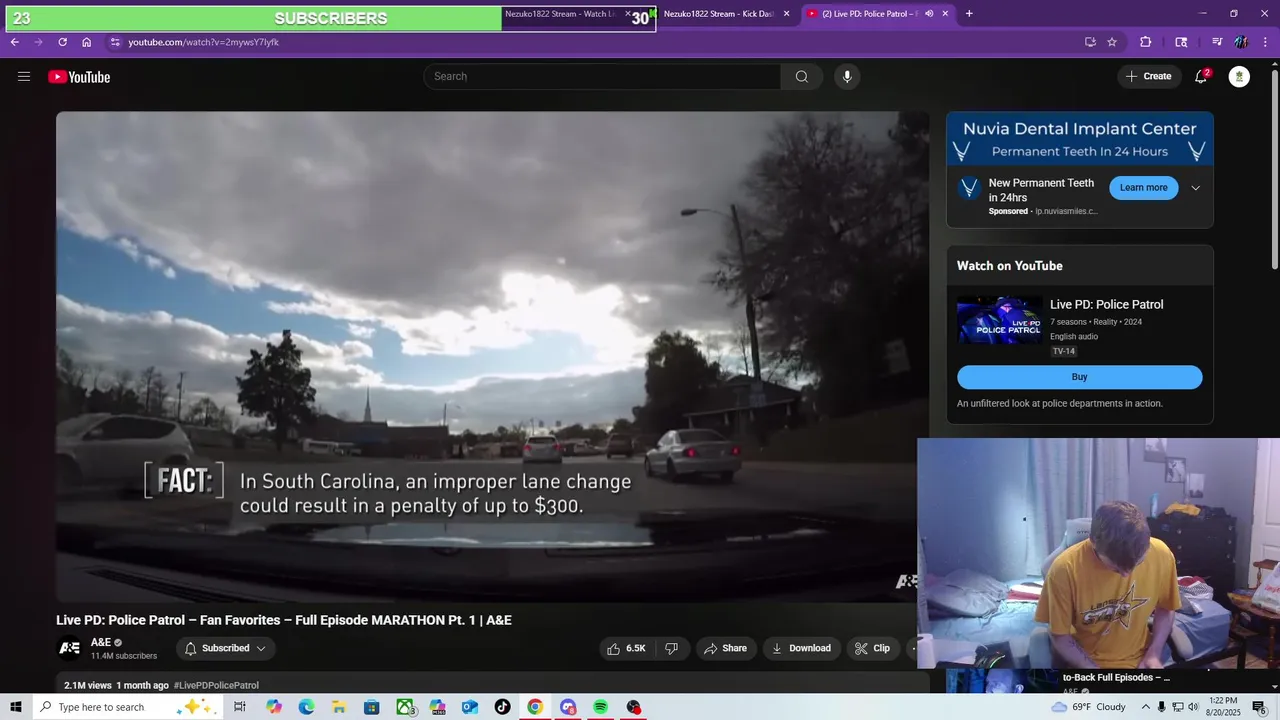This screenshot has height=720, width=1280.
Task: Open Task View on the taskbar
Action: (x=240, y=707)
